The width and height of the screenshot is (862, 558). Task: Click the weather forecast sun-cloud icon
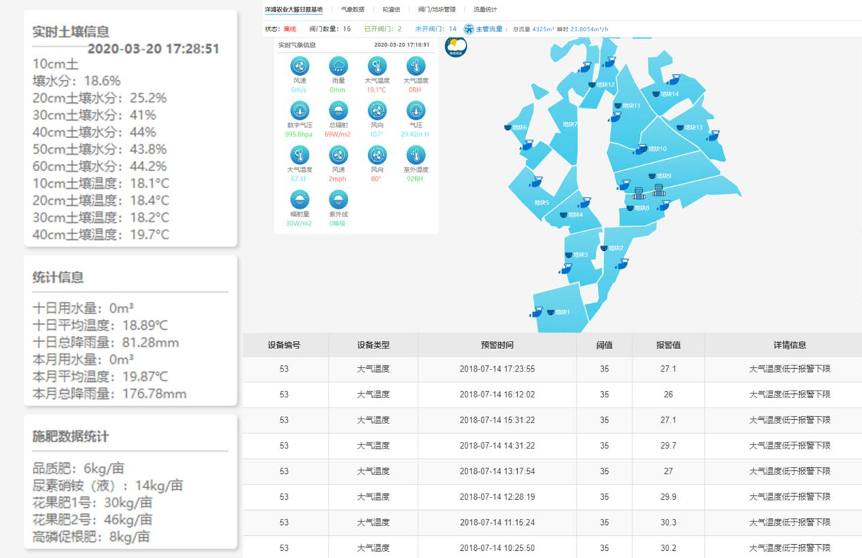point(456,47)
